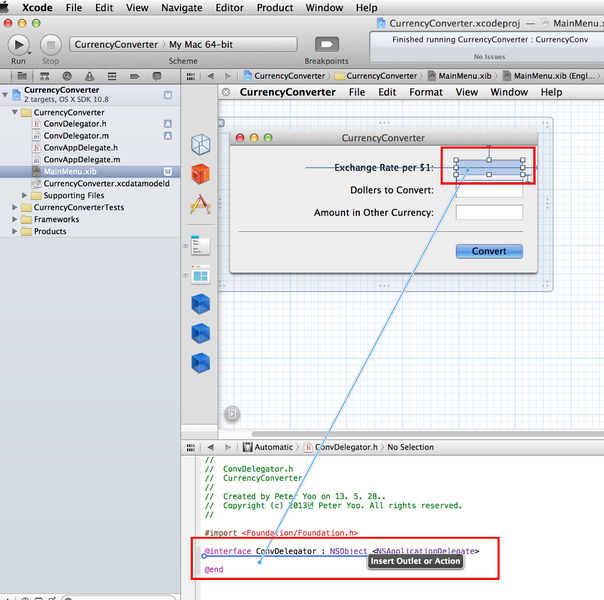Click the Amount in Other Currency field
The width and height of the screenshot is (604, 600).
(x=489, y=212)
